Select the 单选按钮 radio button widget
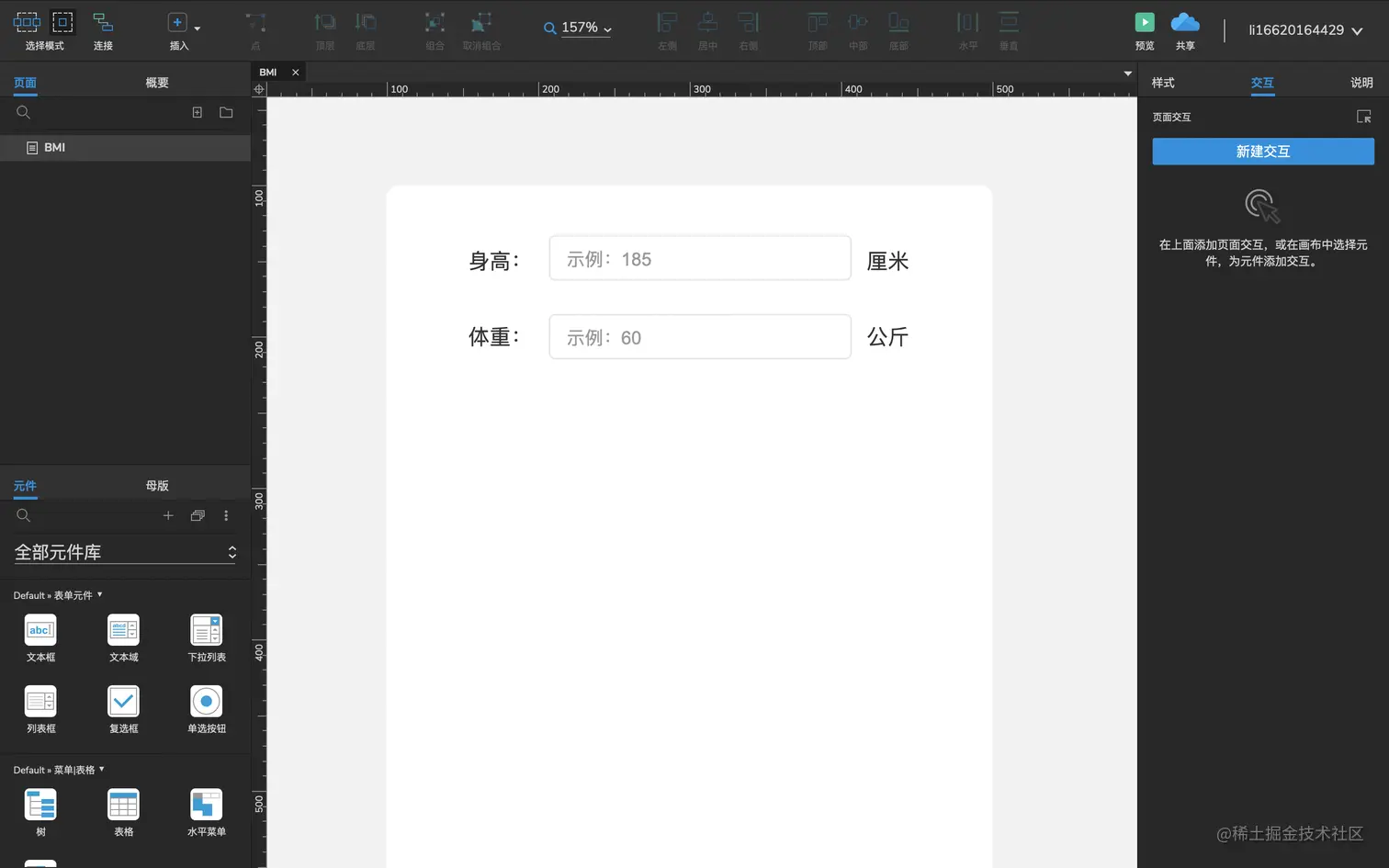Image resolution: width=1389 pixels, height=868 pixels. coord(206,710)
